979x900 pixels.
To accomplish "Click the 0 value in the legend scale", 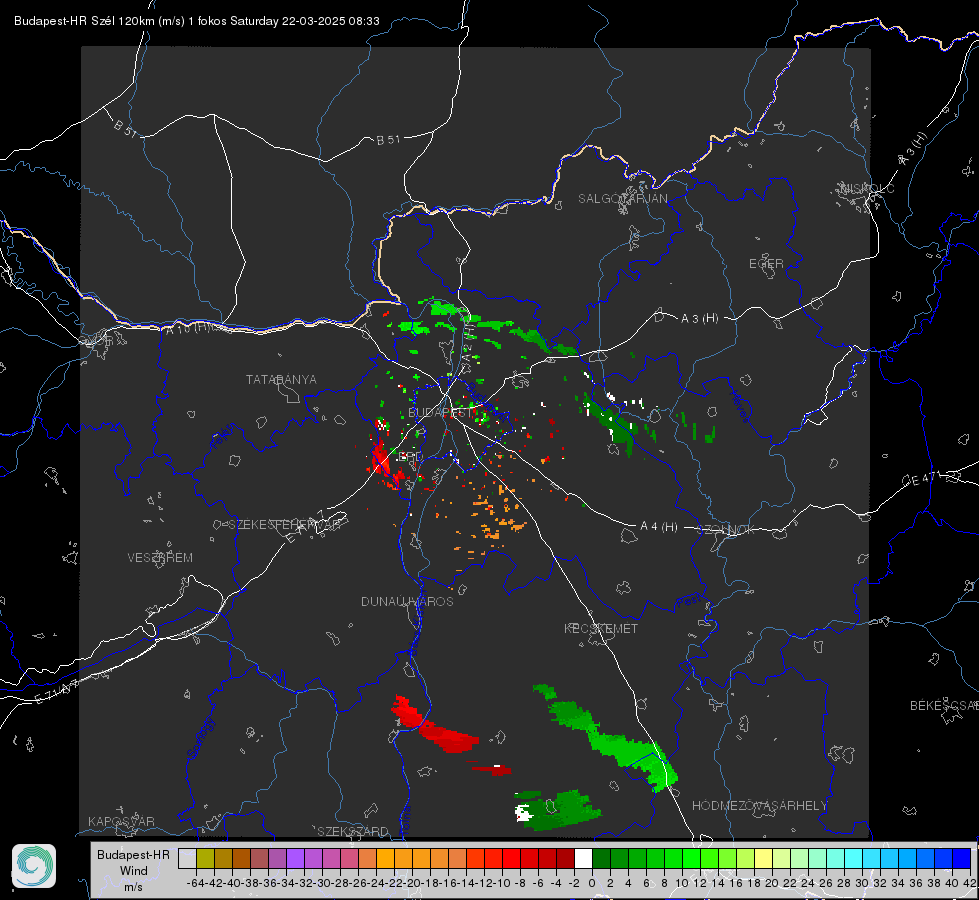I will pos(592,883).
